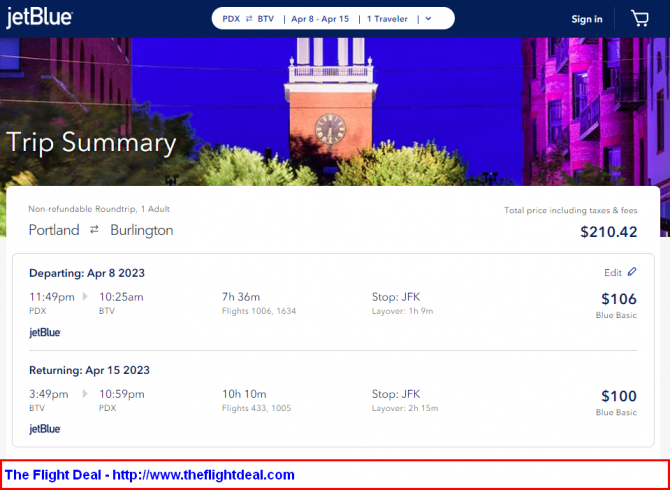Click the total price $210.42
The height and width of the screenshot is (490, 670).
pyautogui.click(x=608, y=232)
